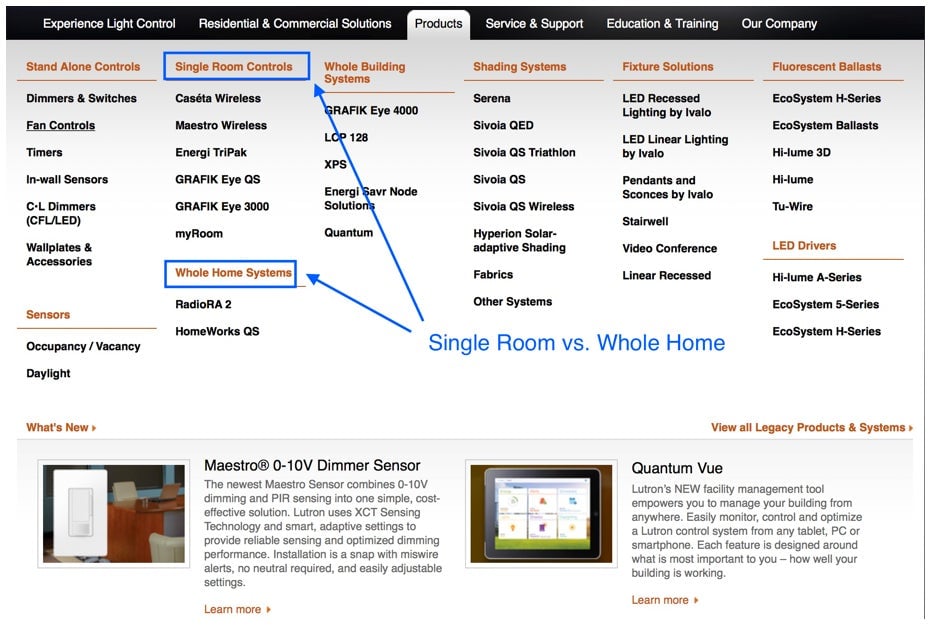Open LED Recessed Lighting by Ivalo

click(x=667, y=105)
